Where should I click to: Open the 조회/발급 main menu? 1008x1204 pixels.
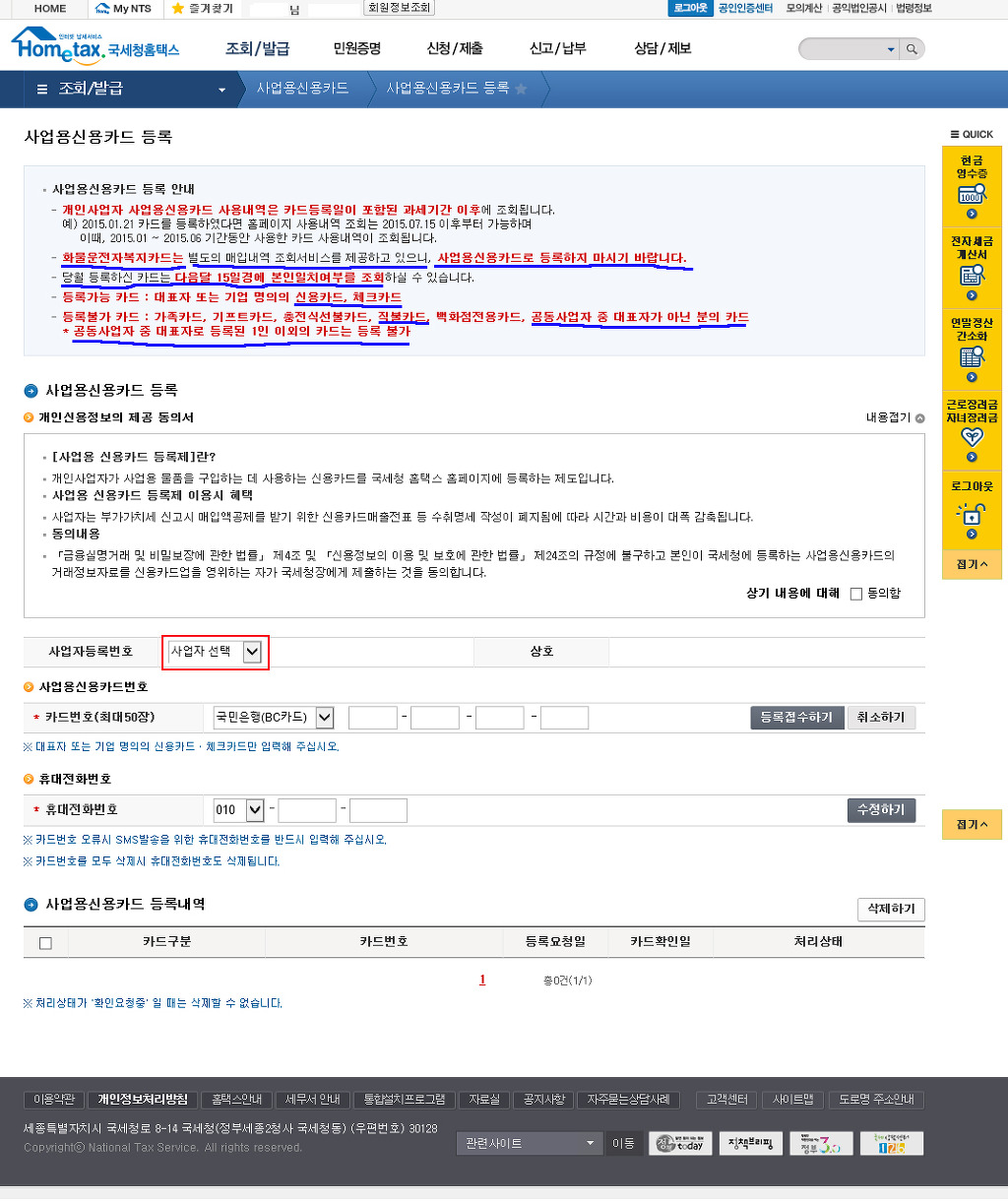258,48
